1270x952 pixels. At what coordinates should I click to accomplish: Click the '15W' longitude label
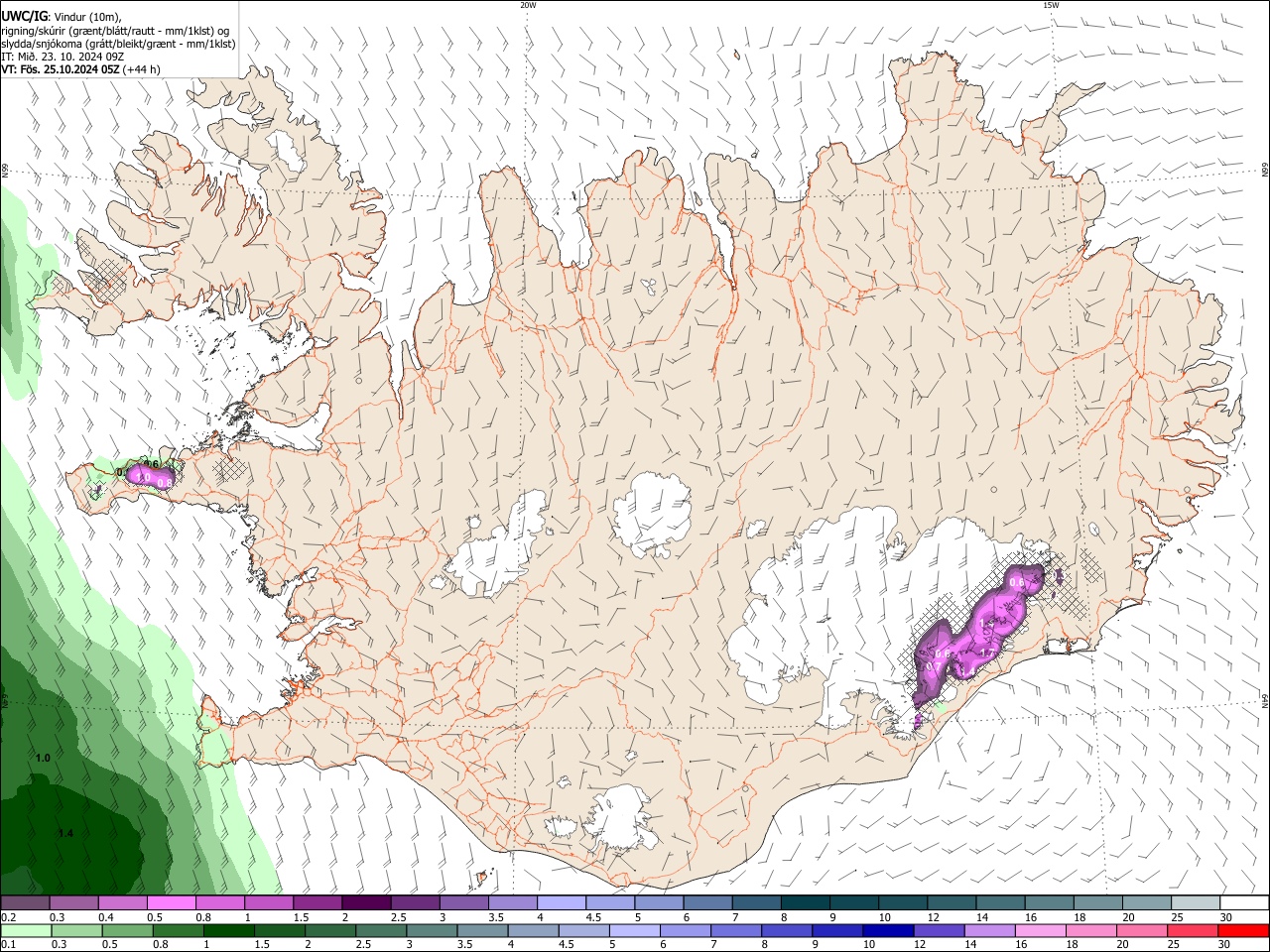1051,5
